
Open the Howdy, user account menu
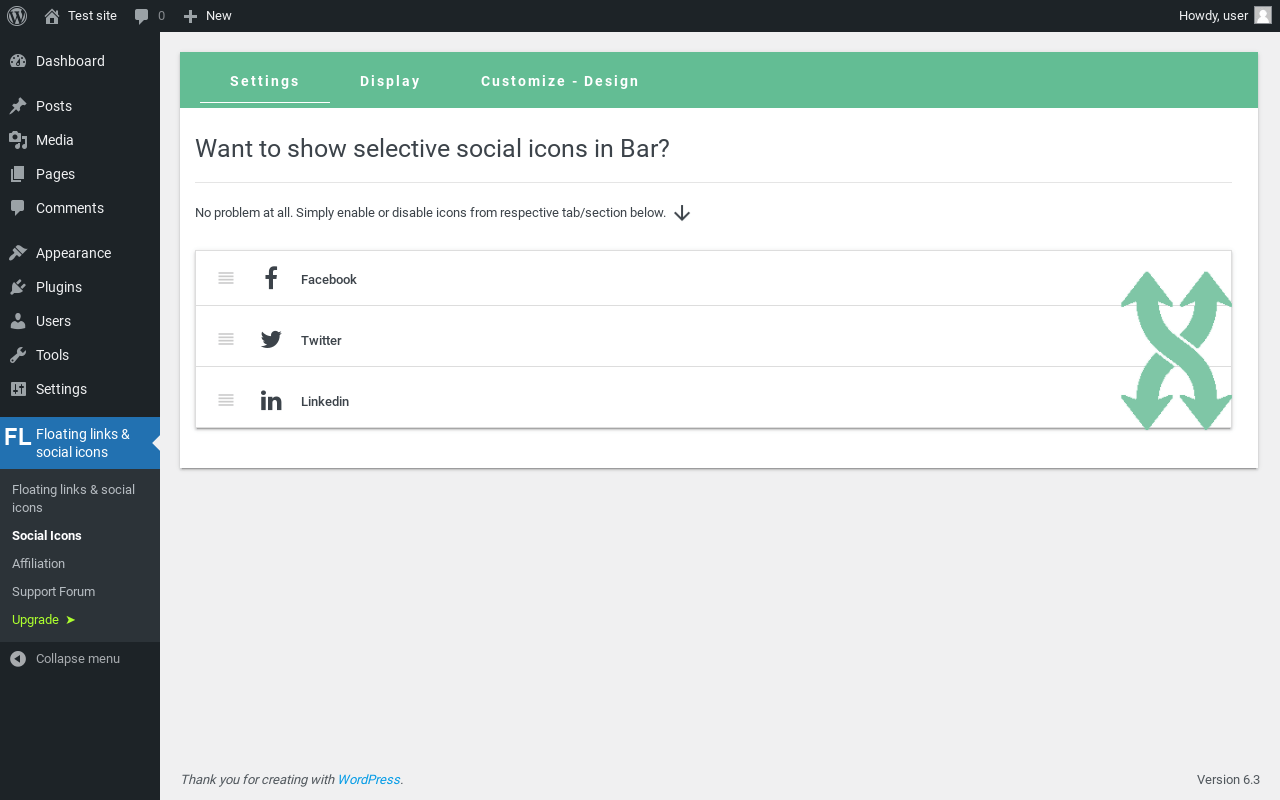click(x=1224, y=16)
